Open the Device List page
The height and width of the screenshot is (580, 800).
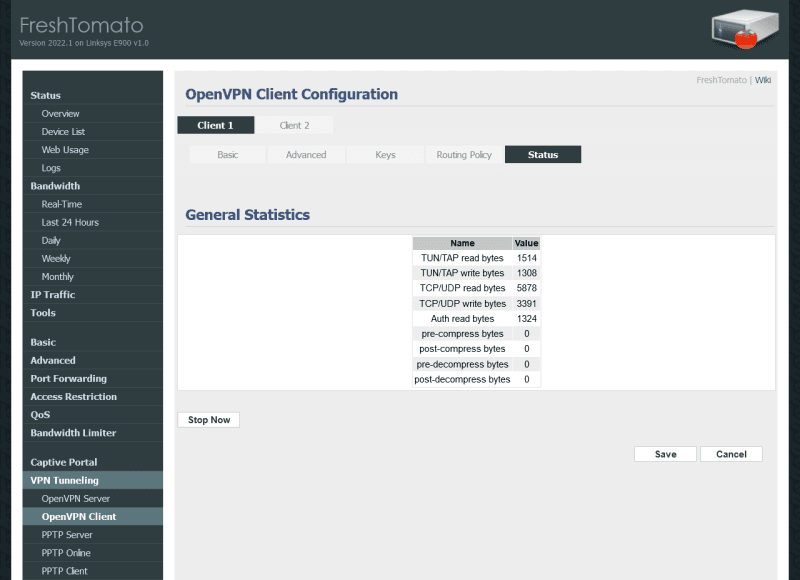(63, 132)
